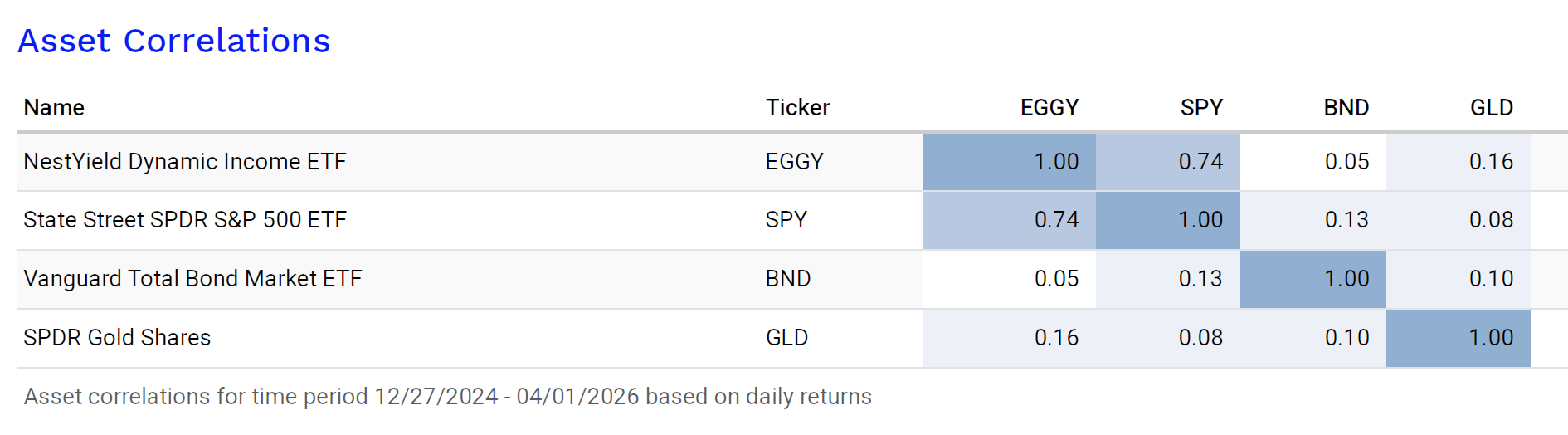1568x435 pixels.
Task: Select the NestYield Dynamic Income ETF name
Action: [184, 161]
